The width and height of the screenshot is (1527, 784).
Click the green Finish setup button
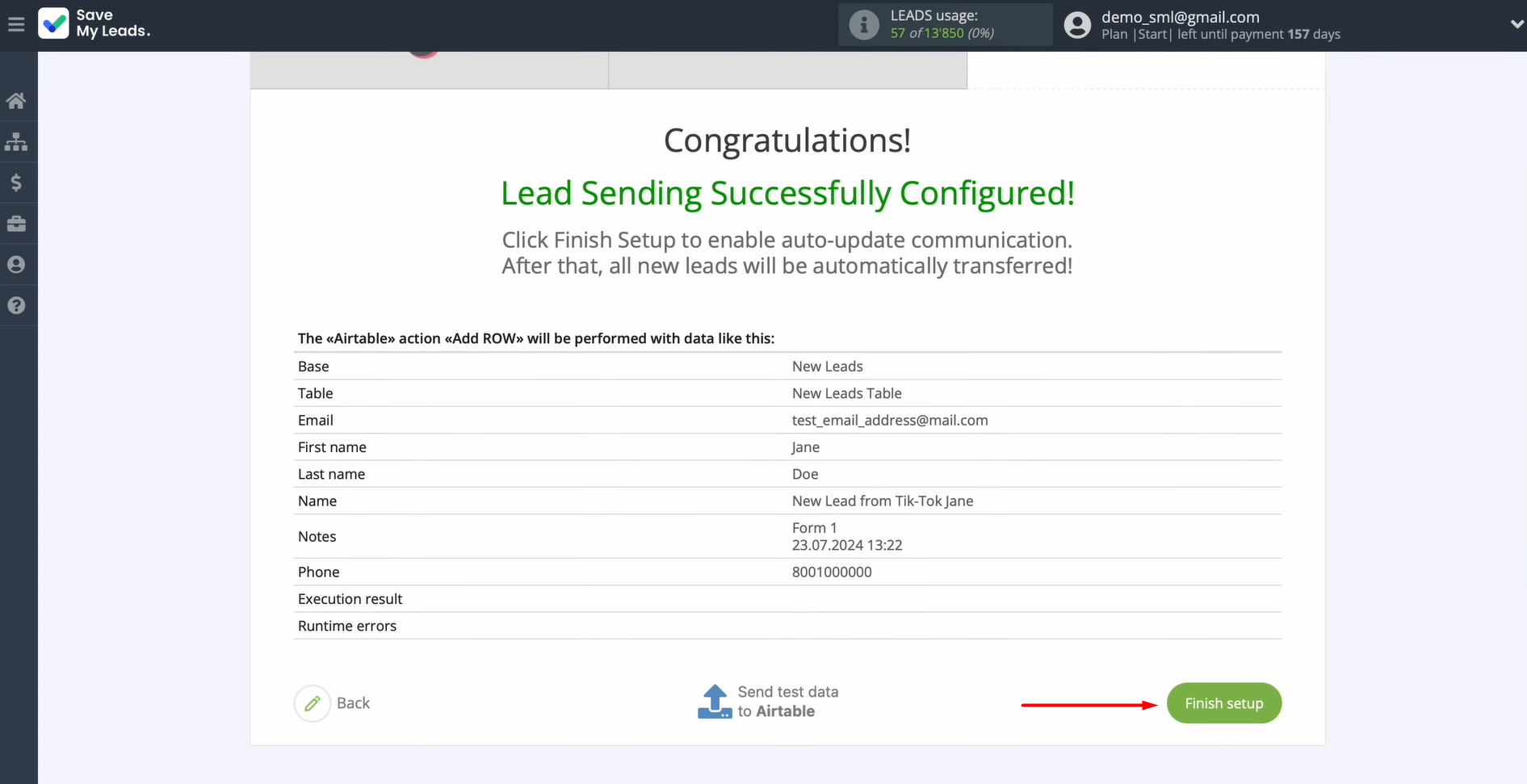[1223, 703]
